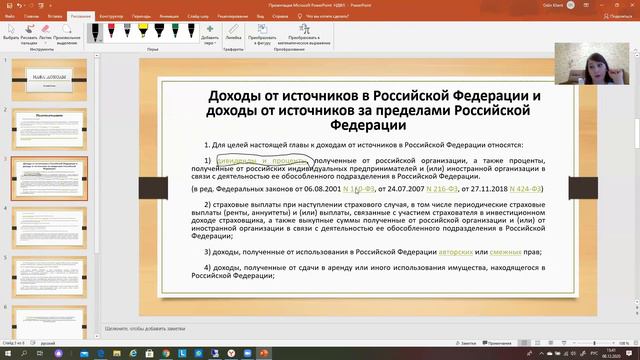Screen dimensions: 640x360
Task: Click Преобразовать в математическое выражение
Action: click(x=304, y=34)
